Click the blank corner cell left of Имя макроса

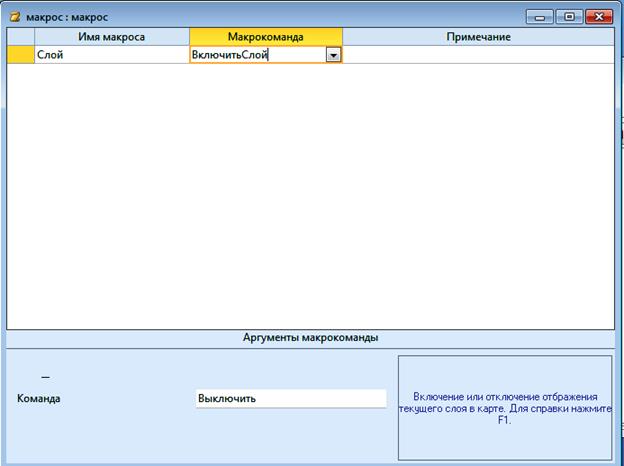coord(20,37)
